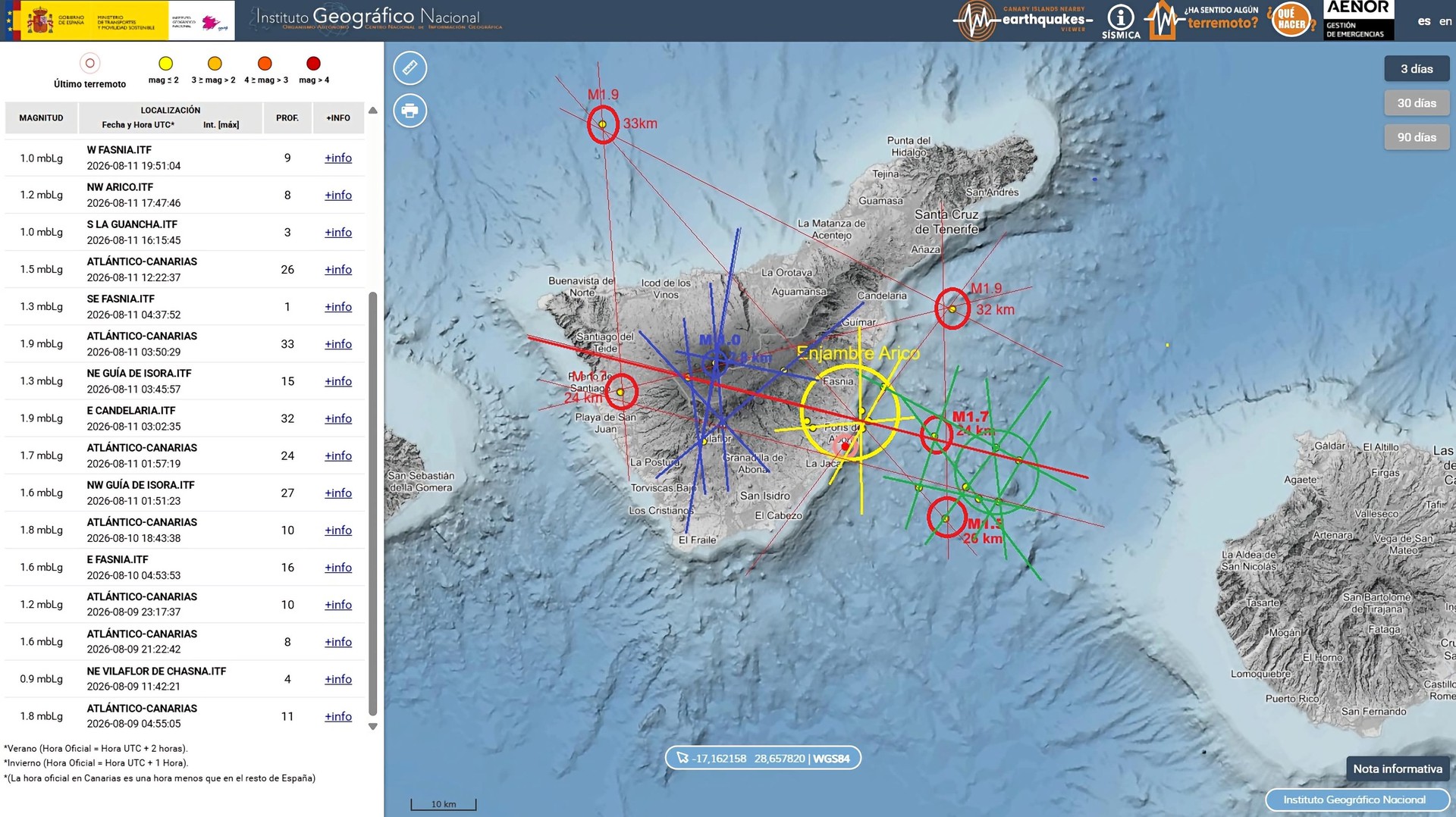The width and height of the screenshot is (1456, 817).
Task: Select the map measure ruler tool
Action: [410, 67]
